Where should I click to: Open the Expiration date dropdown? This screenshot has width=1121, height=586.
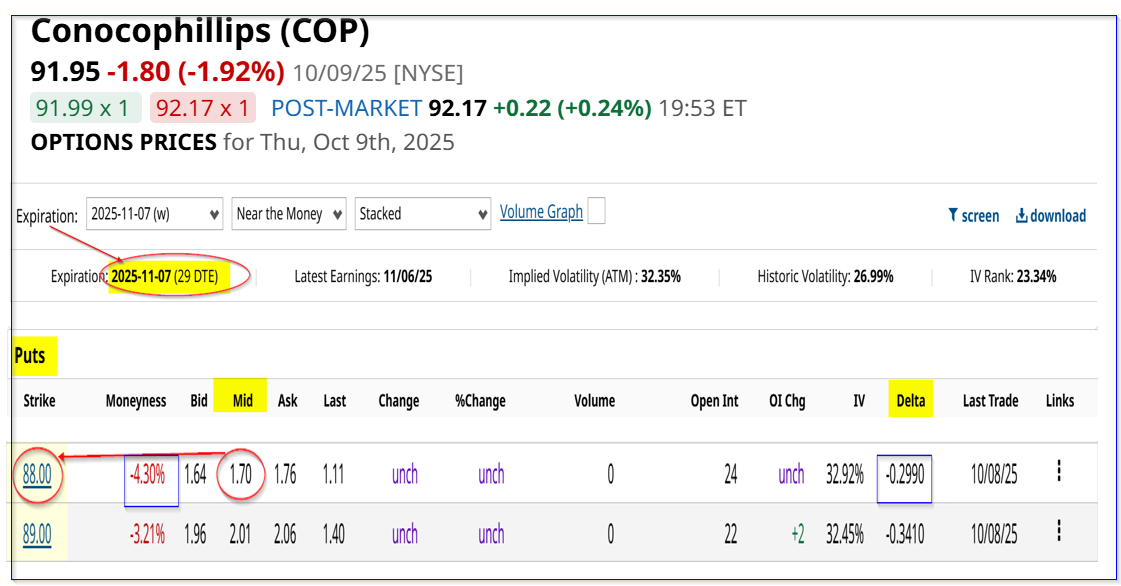click(155, 214)
